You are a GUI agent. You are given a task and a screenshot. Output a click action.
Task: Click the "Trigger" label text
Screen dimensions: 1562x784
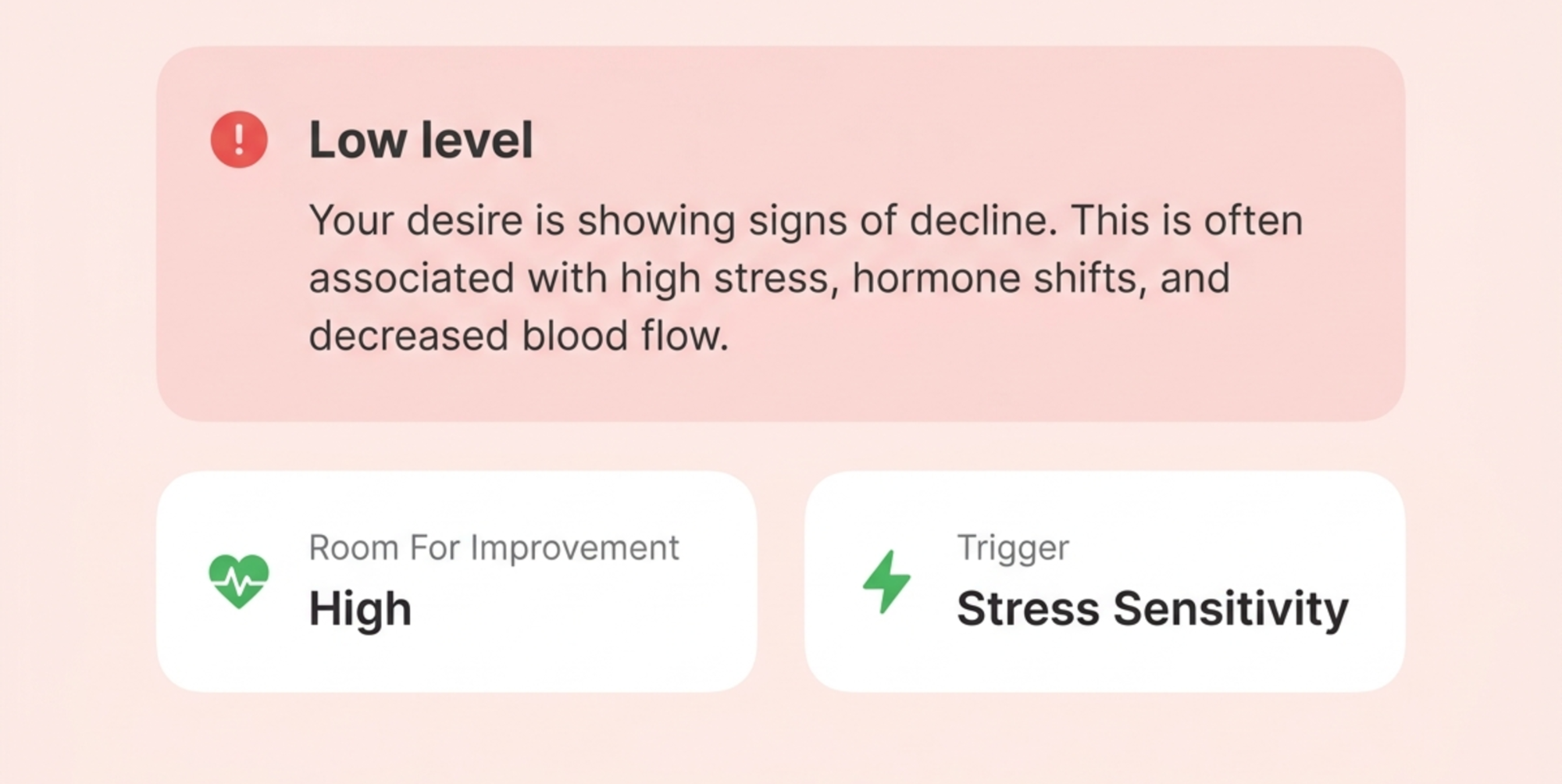[x=1013, y=548]
